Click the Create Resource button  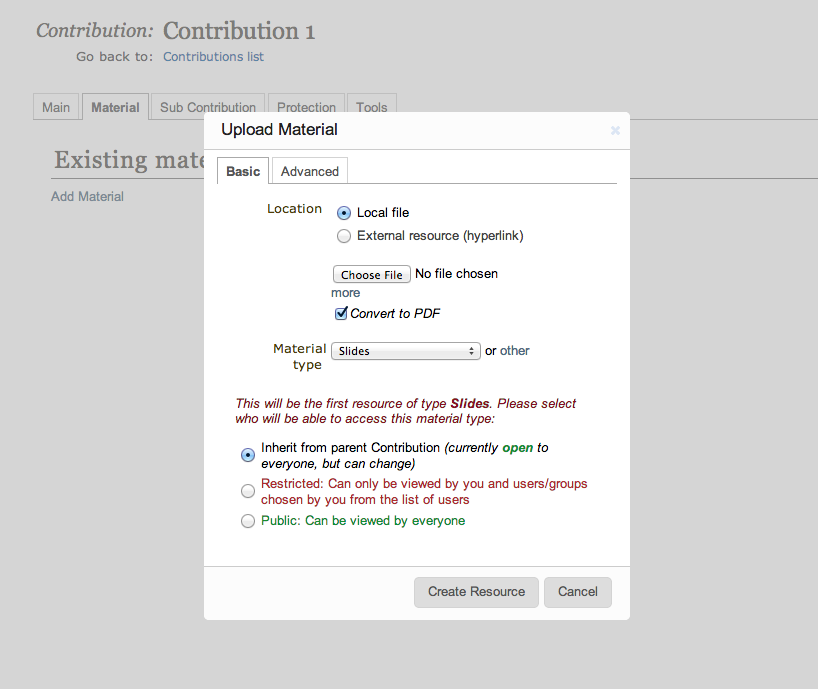click(x=476, y=592)
